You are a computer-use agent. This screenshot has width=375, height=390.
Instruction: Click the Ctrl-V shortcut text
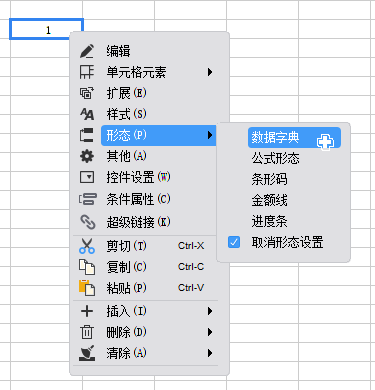(x=191, y=288)
